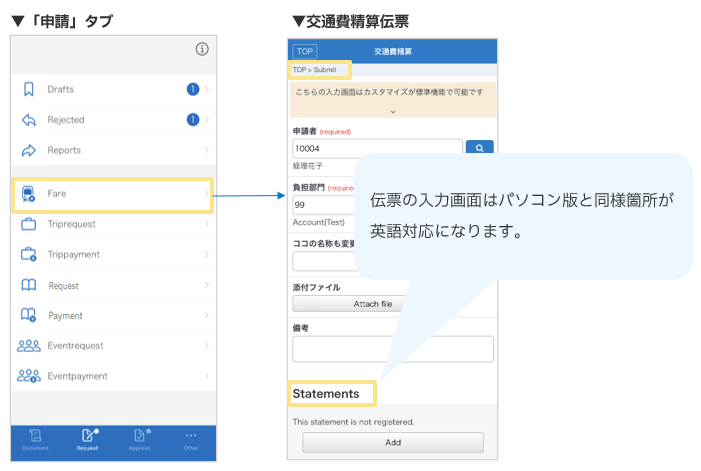The width and height of the screenshot is (701, 471).
Task: Open the Triprequest row chevron
Action: click(x=207, y=224)
